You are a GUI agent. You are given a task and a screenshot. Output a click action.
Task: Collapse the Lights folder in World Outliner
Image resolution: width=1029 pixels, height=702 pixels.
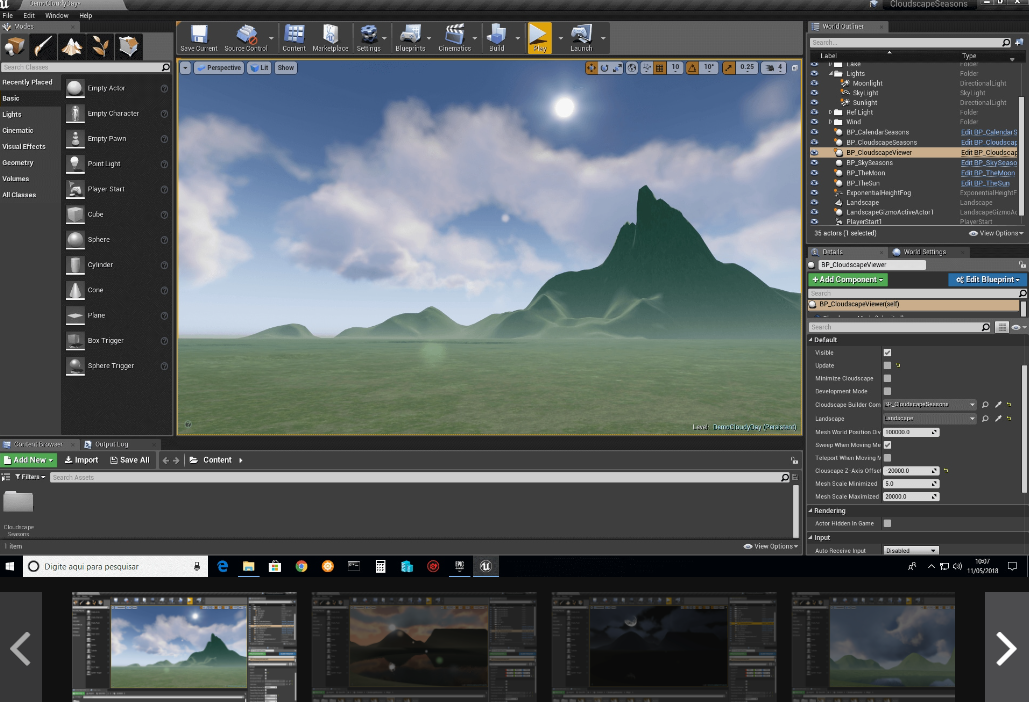click(x=830, y=73)
